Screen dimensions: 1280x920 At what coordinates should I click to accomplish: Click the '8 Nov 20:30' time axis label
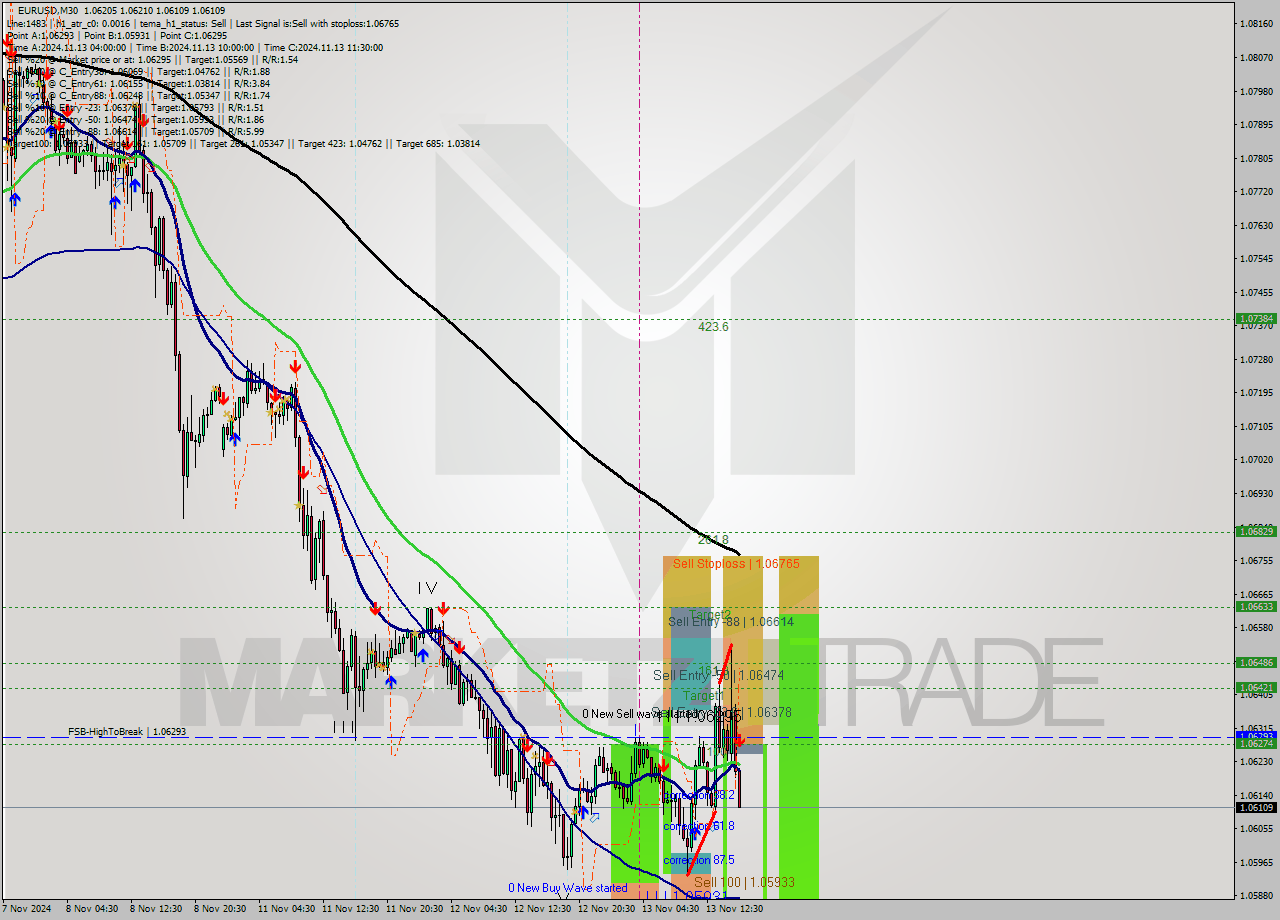pos(219,909)
